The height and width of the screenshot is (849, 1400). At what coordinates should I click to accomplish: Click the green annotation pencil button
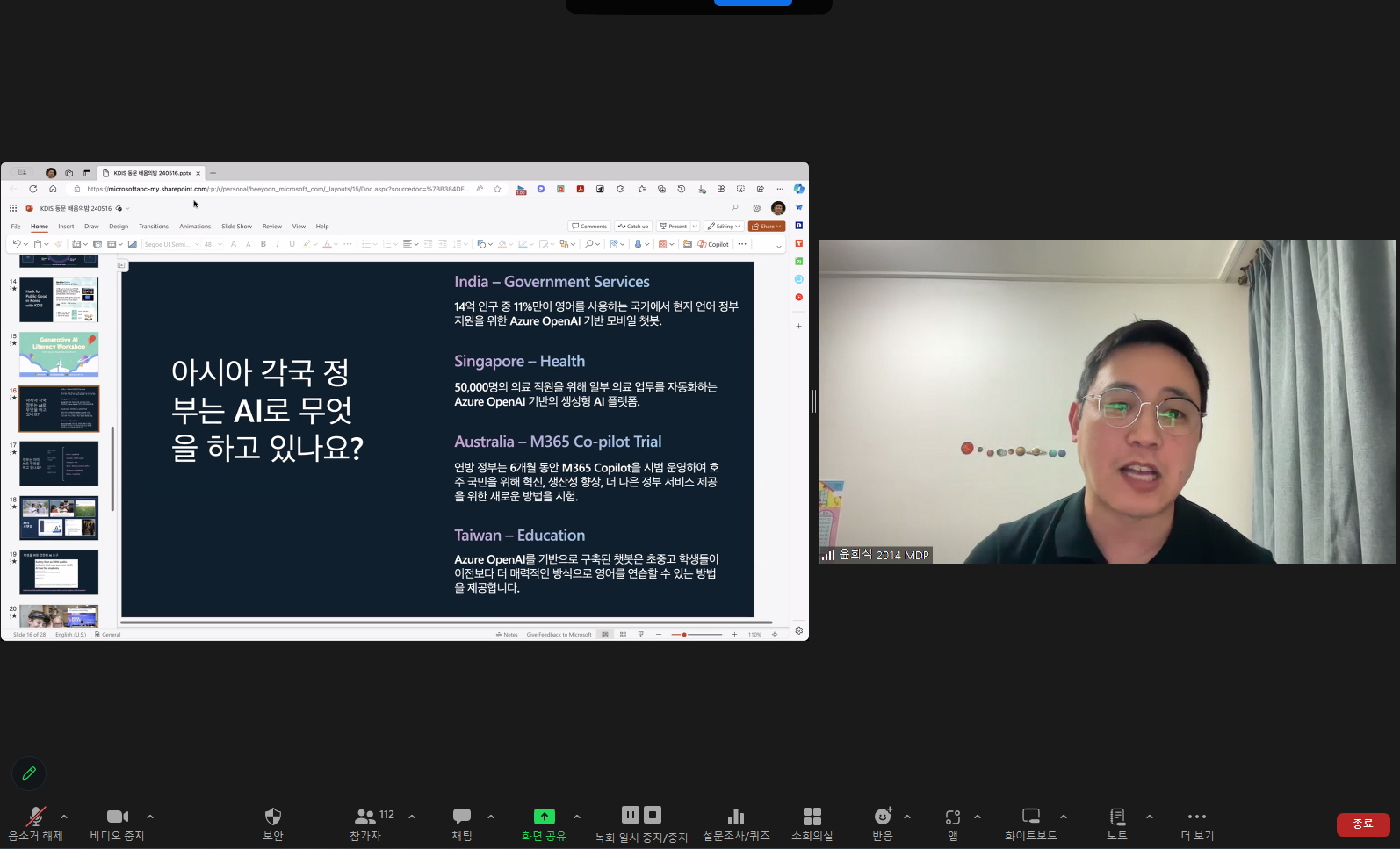tap(29, 773)
